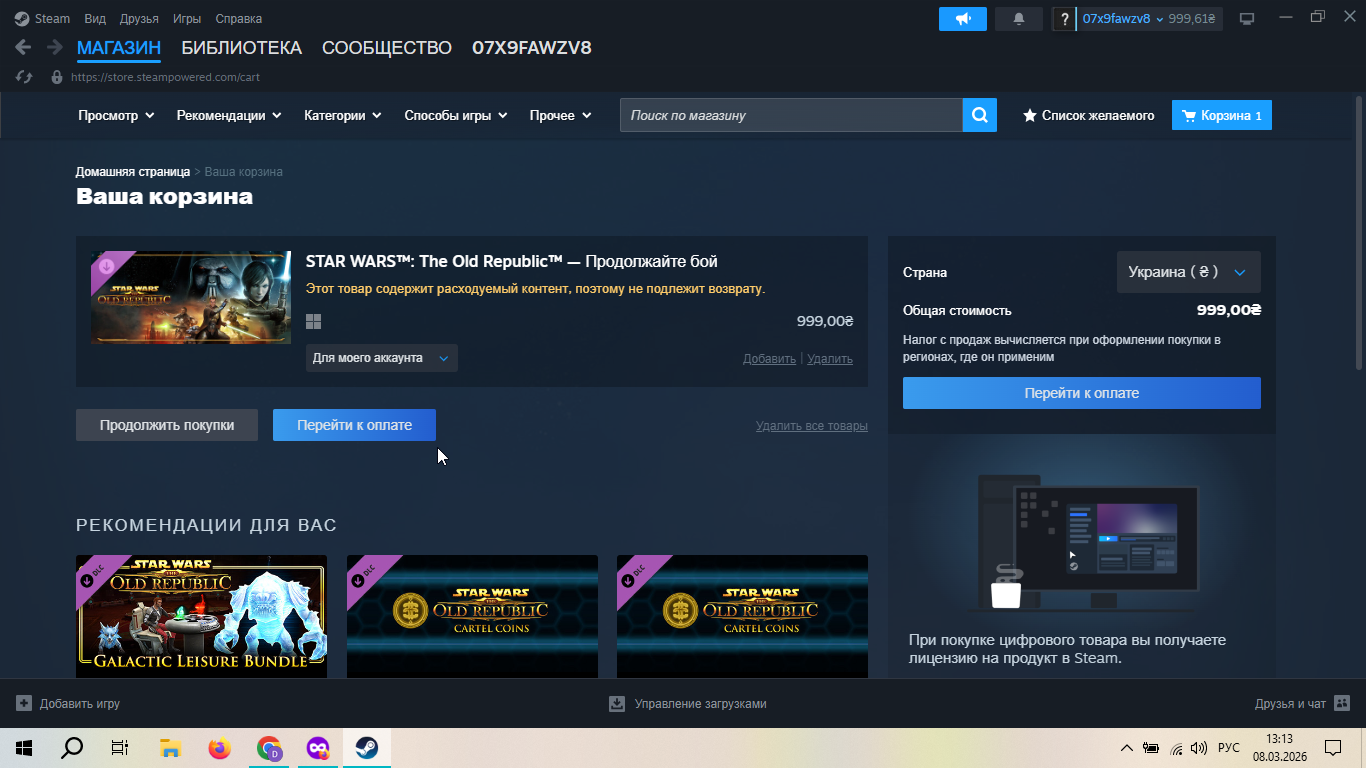The image size is (1366, 768).
Task: Click the volume speaker tray icon
Action: pyautogui.click(x=1200, y=748)
